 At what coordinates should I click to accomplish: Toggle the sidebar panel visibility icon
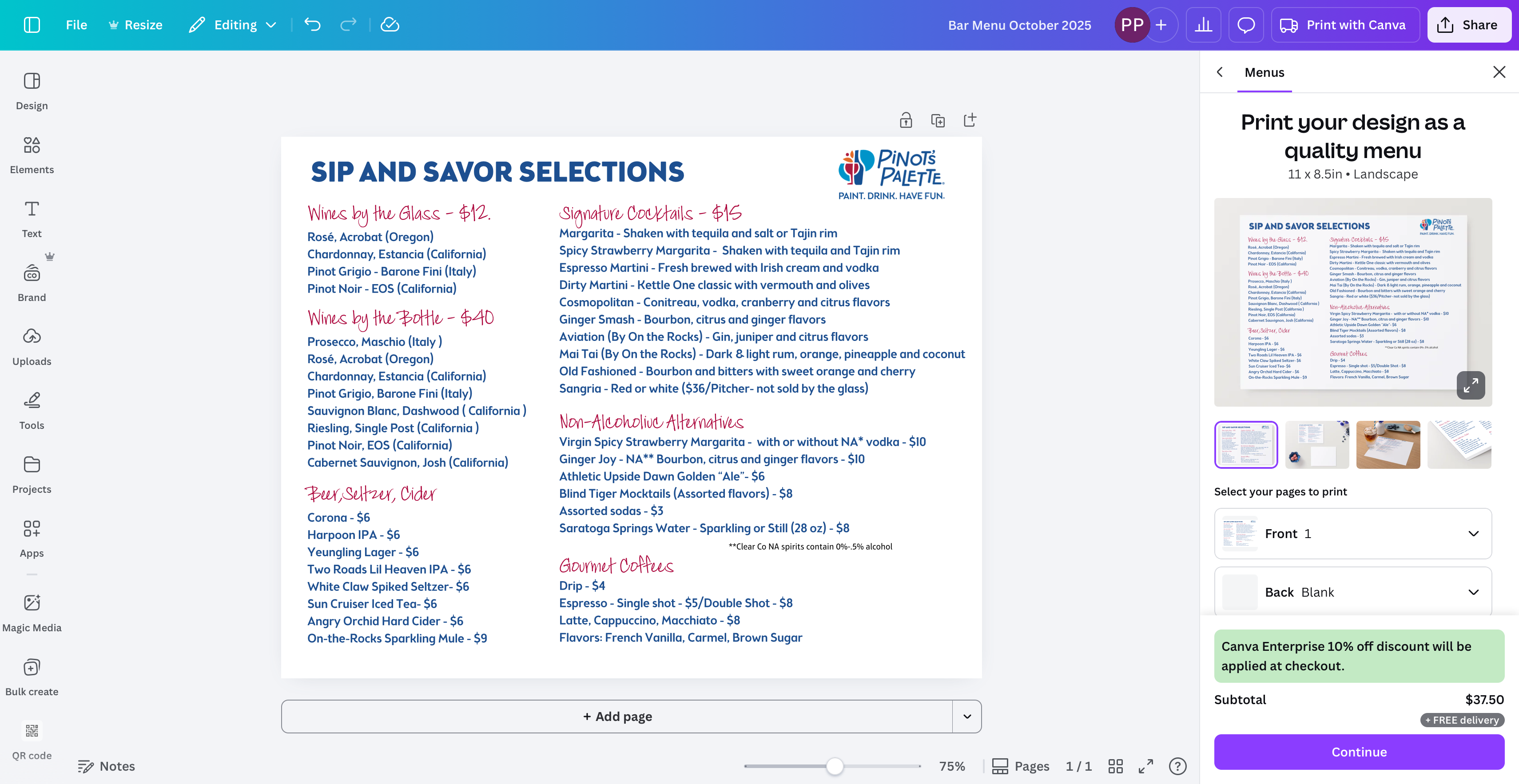pos(32,25)
